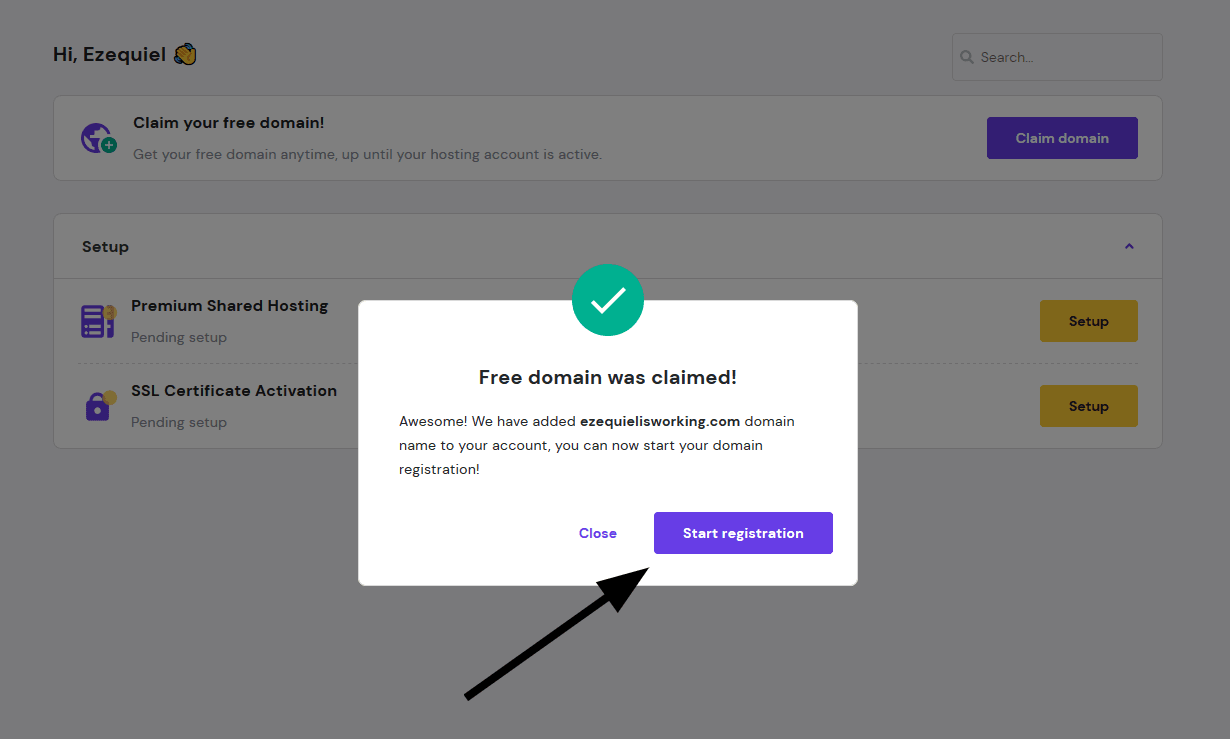
Task: Click the magnifier icon in search box
Action: [x=967, y=57]
